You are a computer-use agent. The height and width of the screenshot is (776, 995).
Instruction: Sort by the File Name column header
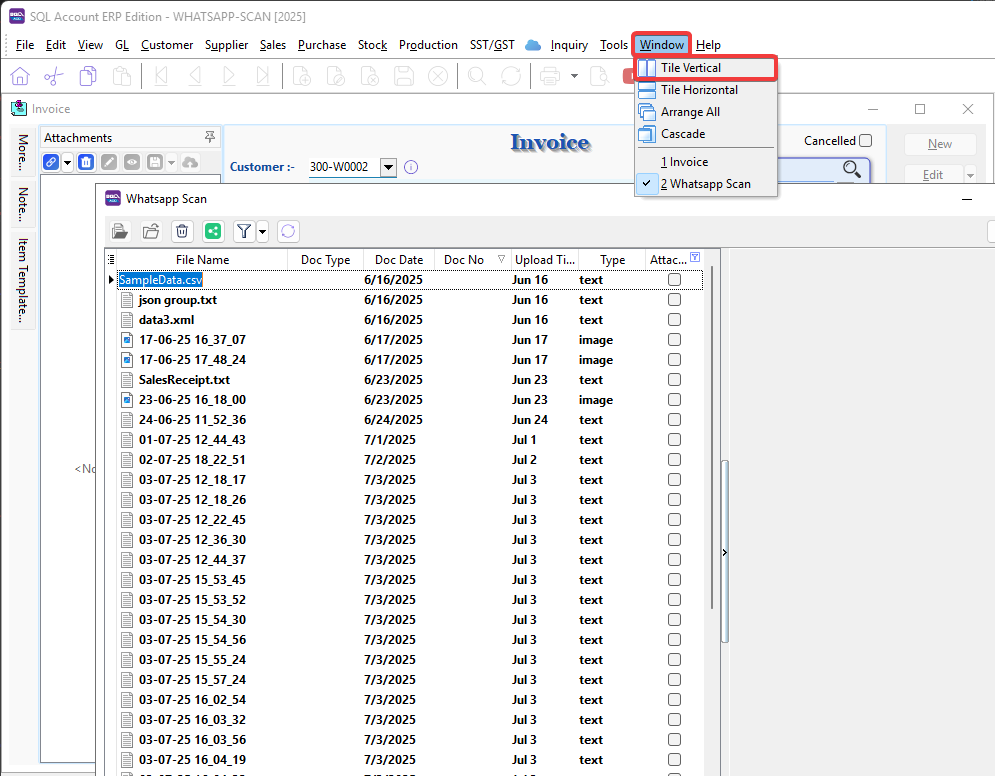(x=202, y=260)
